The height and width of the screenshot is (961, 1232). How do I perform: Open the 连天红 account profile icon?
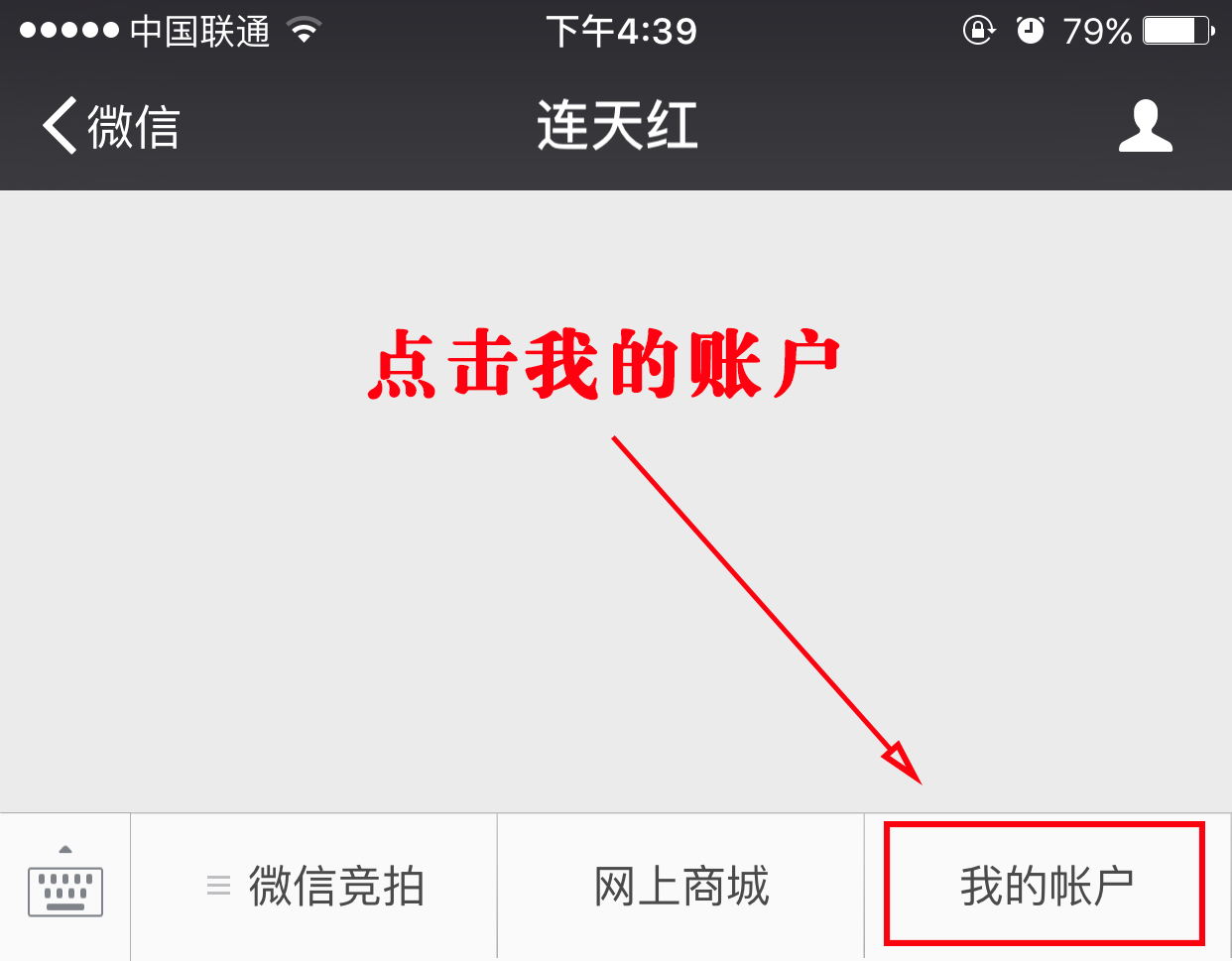pyautogui.click(x=1146, y=126)
